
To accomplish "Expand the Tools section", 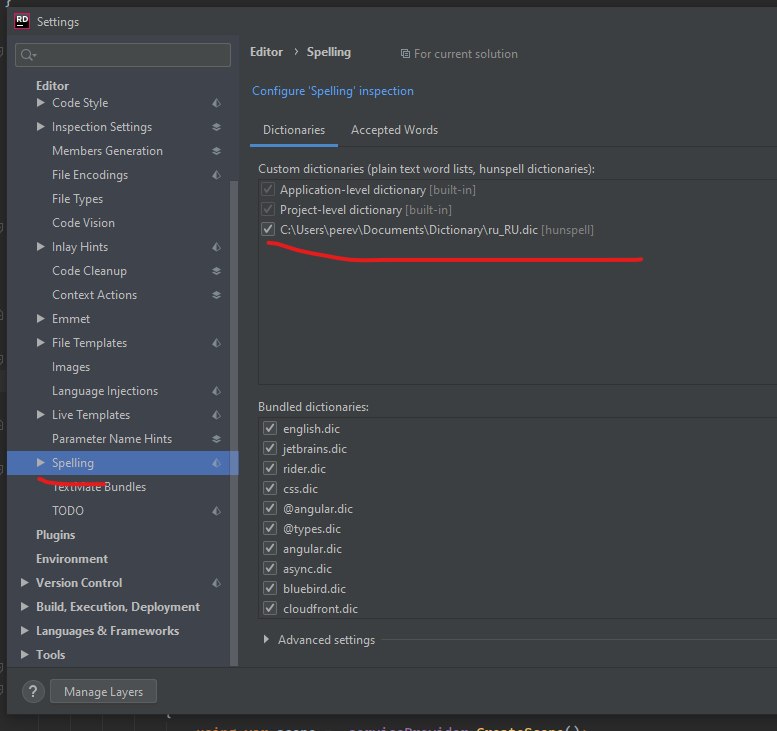I will [x=24, y=654].
